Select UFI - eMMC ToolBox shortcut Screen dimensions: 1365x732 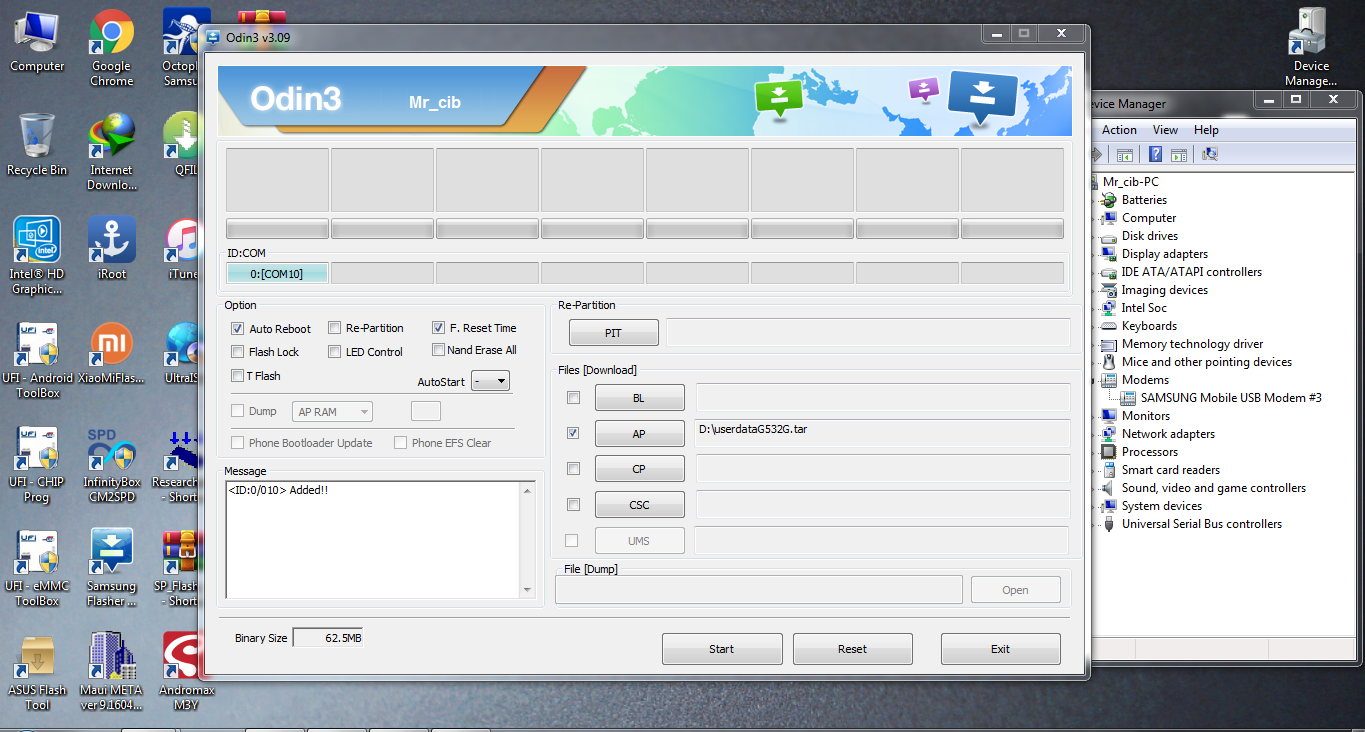click(37, 568)
